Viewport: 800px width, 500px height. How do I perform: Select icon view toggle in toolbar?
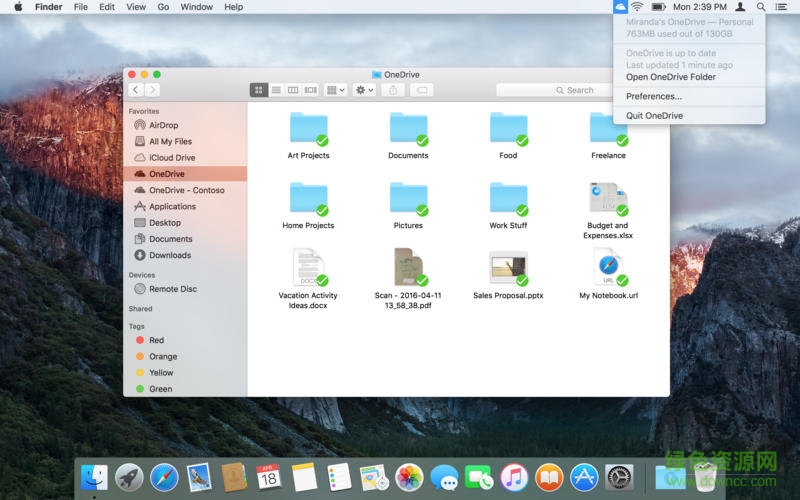point(259,90)
